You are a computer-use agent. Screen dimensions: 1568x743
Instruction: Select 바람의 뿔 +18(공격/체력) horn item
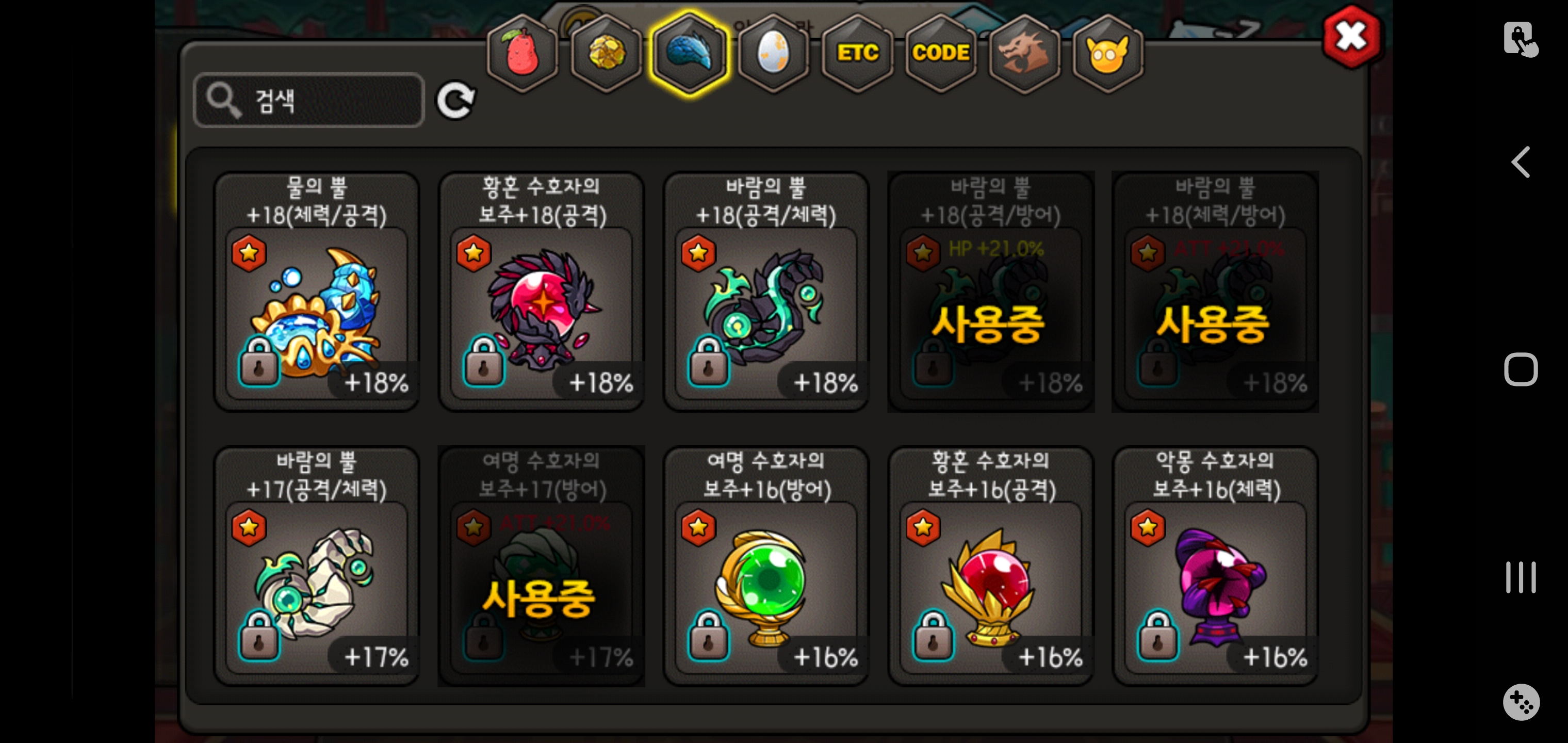(x=766, y=292)
